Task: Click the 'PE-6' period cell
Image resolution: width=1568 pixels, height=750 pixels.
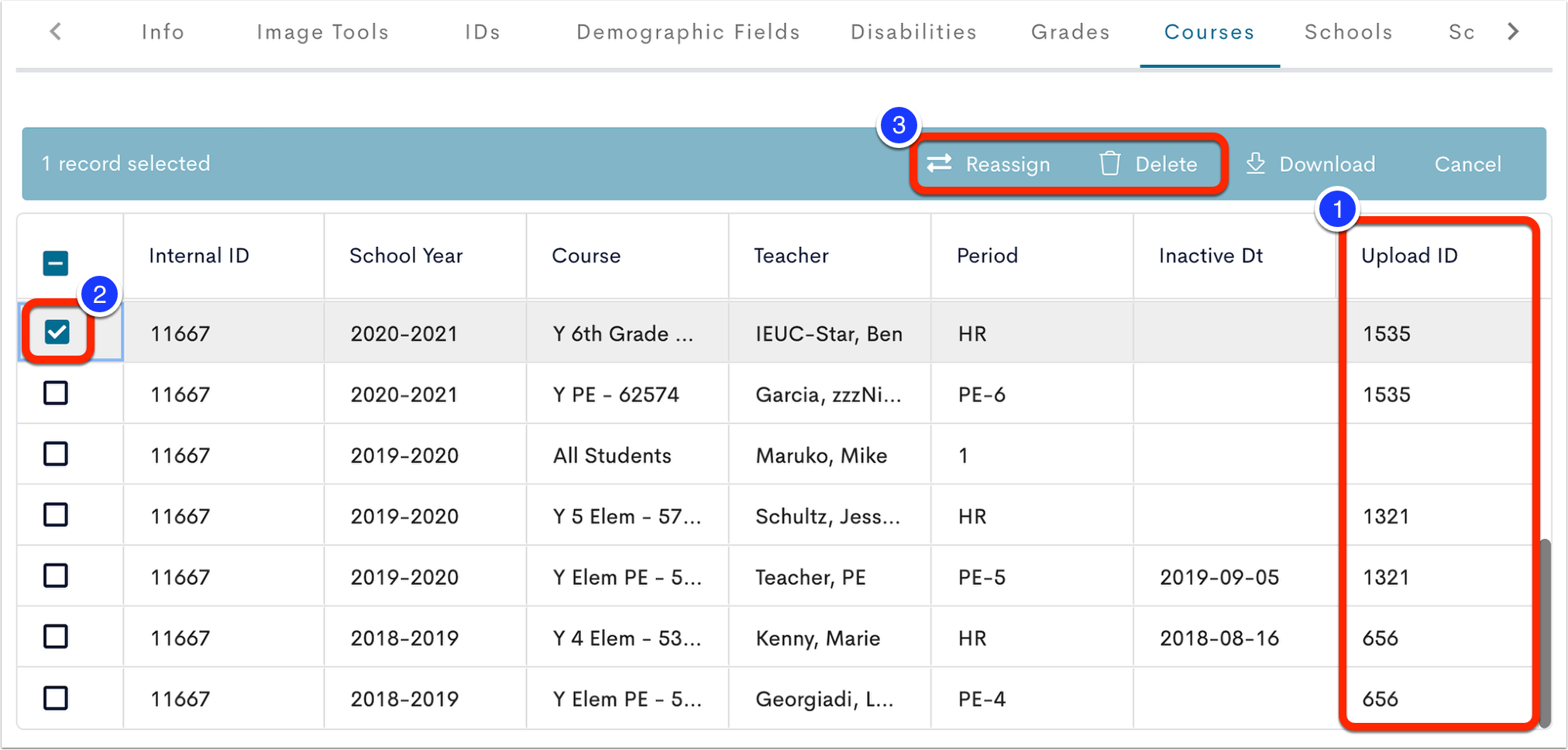Action: 982,394
